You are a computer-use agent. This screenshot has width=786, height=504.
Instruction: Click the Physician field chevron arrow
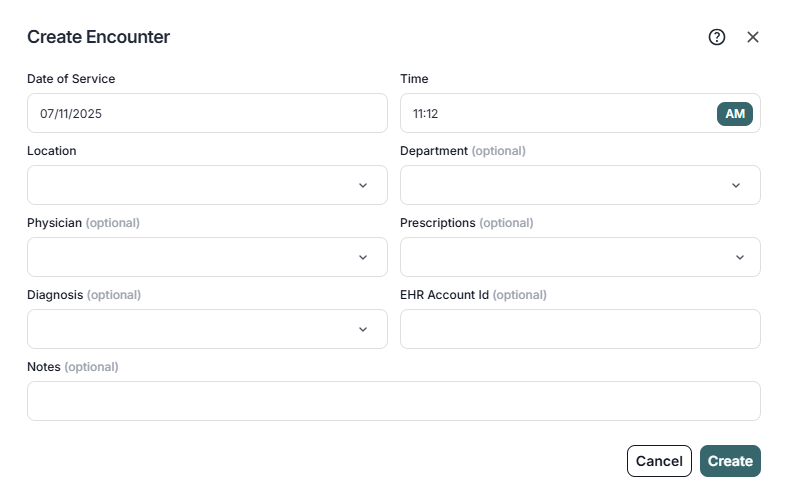363,257
